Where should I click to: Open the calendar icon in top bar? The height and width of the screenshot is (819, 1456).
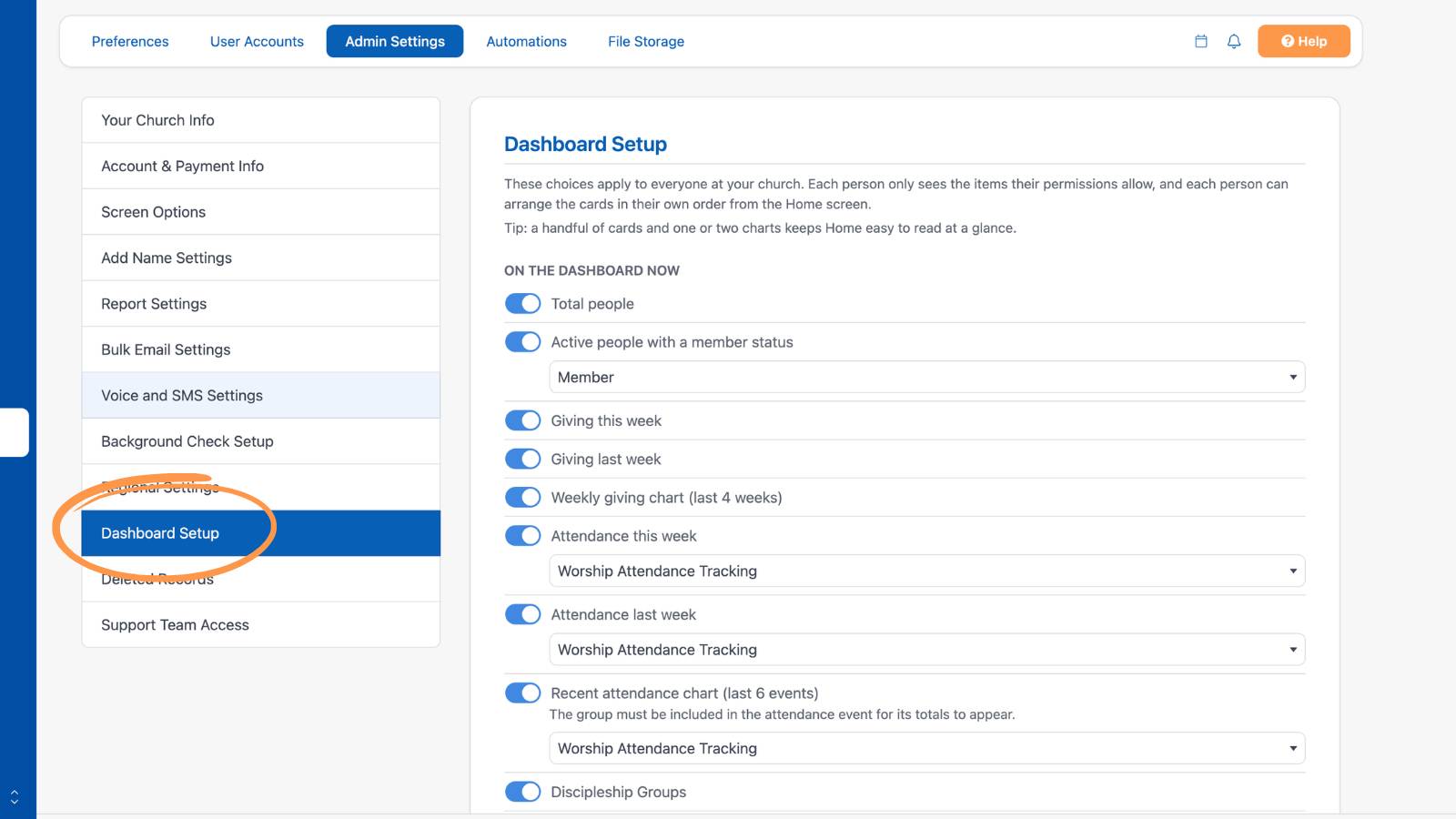click(1201, 41)
